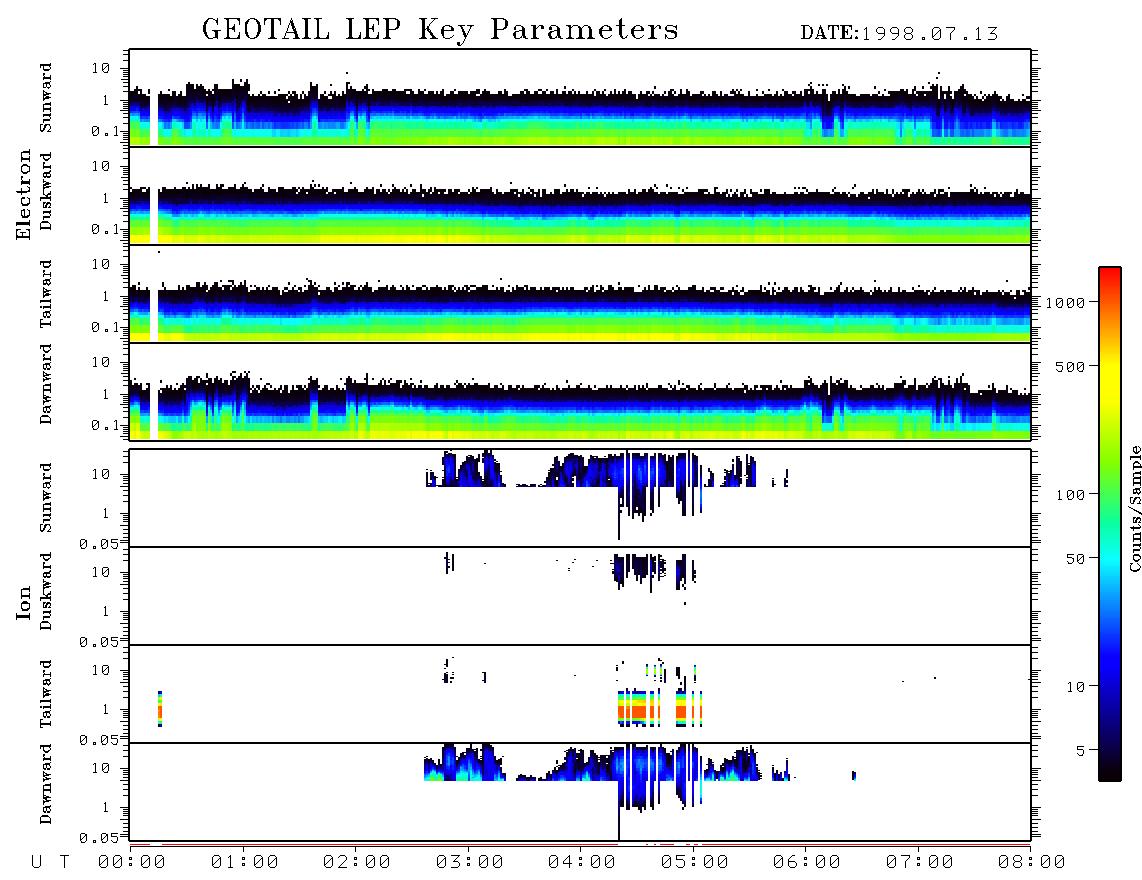Screen dimensions: 1142x880
Task: Click the "5" colorbar tick label
Action: [1080, 751]
